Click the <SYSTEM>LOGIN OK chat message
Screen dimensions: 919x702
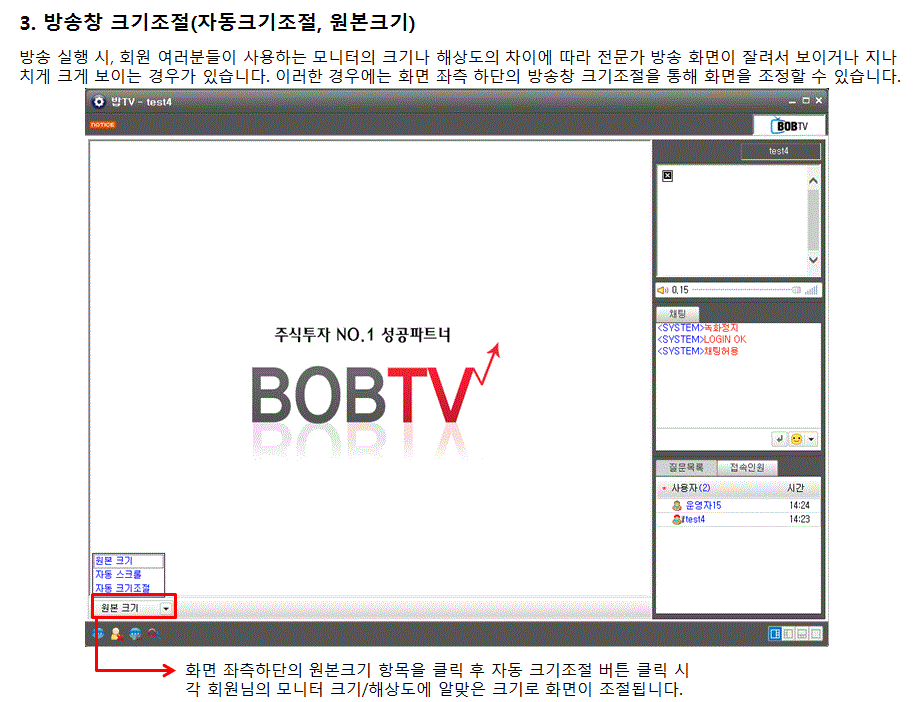(702, 339)
